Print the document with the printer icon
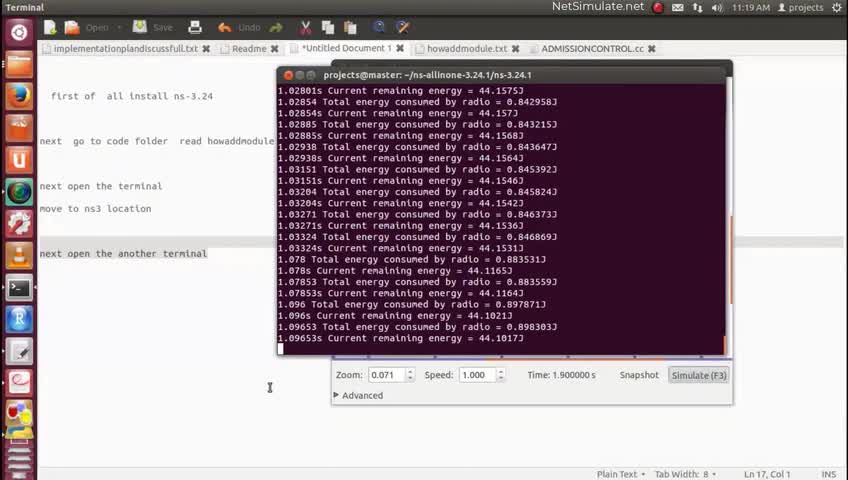 (195, 27)
